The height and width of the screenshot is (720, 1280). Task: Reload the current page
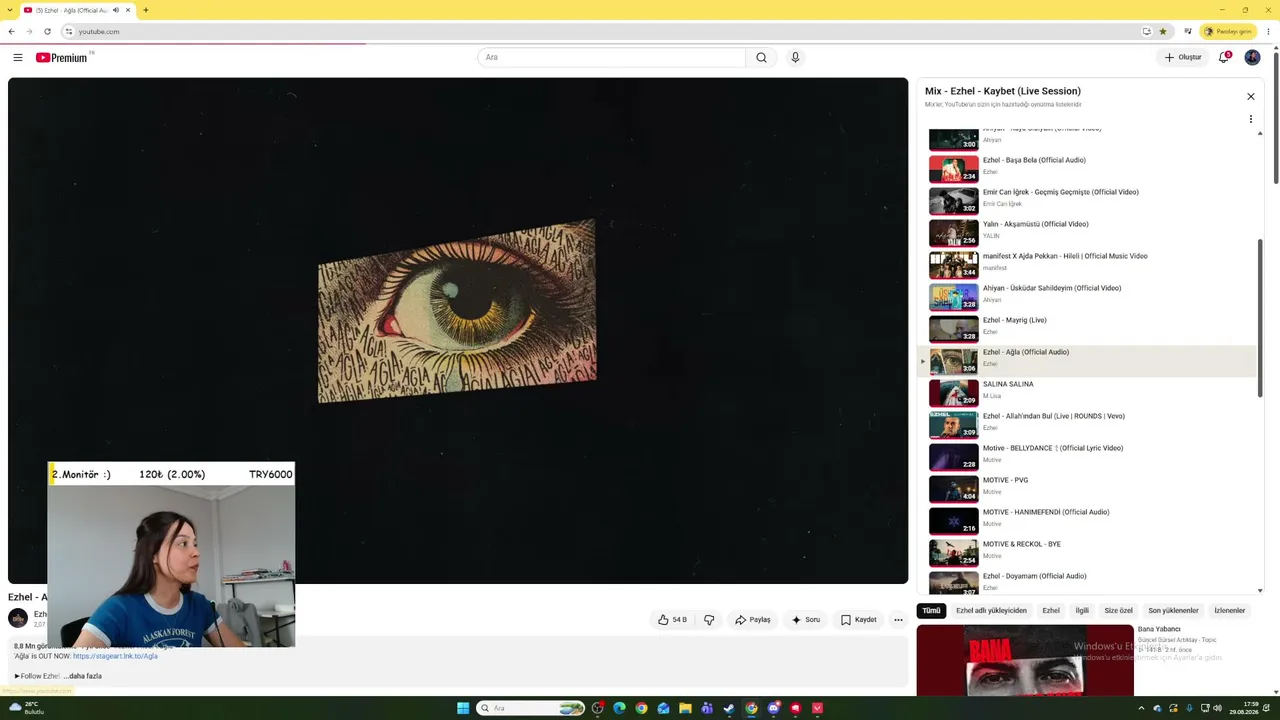[47, 31]
